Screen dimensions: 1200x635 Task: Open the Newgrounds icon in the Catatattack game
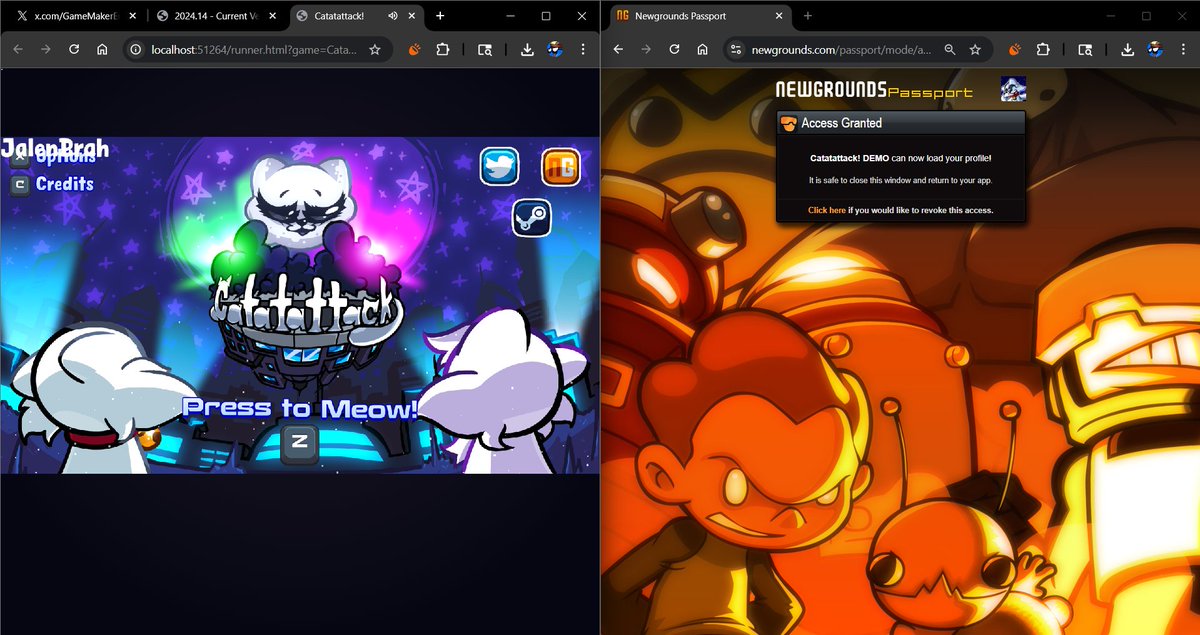pos(561,166)
